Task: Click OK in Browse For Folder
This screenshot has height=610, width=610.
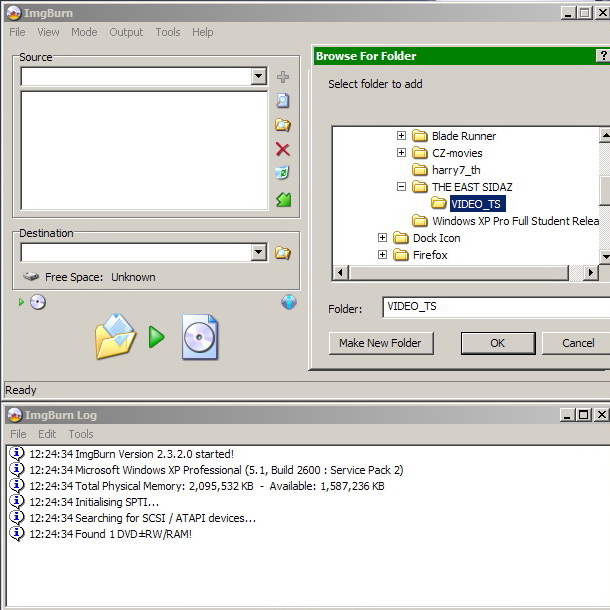Action: [498, 343]
